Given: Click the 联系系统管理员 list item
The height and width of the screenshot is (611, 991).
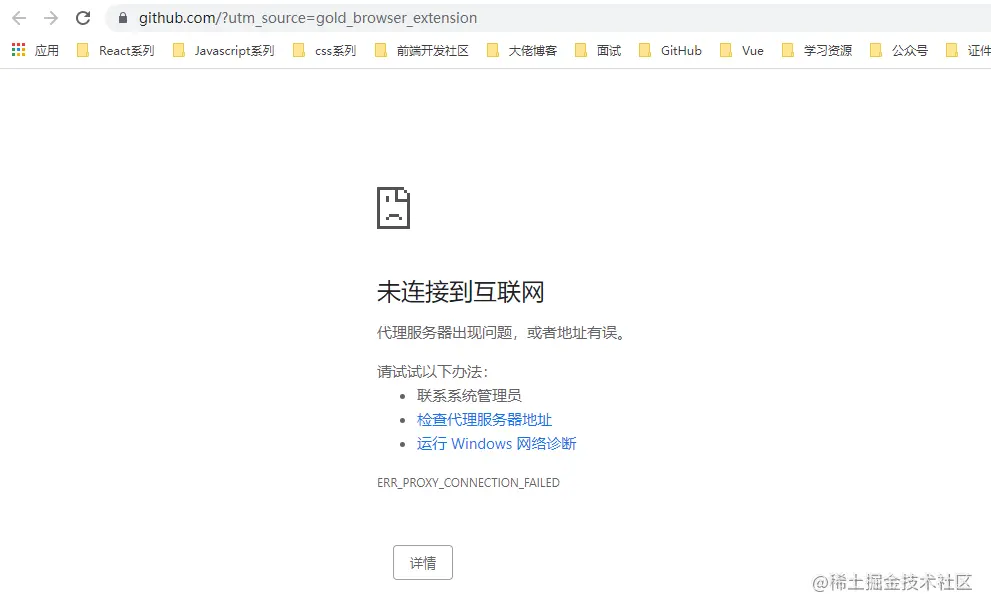Looking at the screenshot, I should tap(469, 396).
